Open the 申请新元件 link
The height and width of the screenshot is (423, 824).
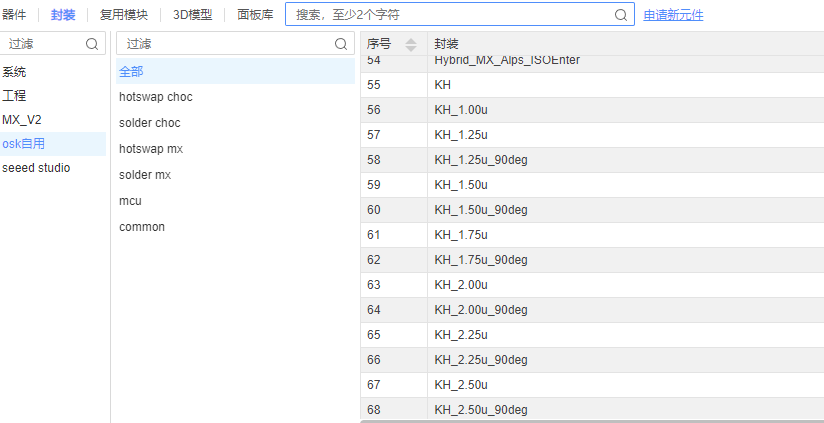(673, 15)
